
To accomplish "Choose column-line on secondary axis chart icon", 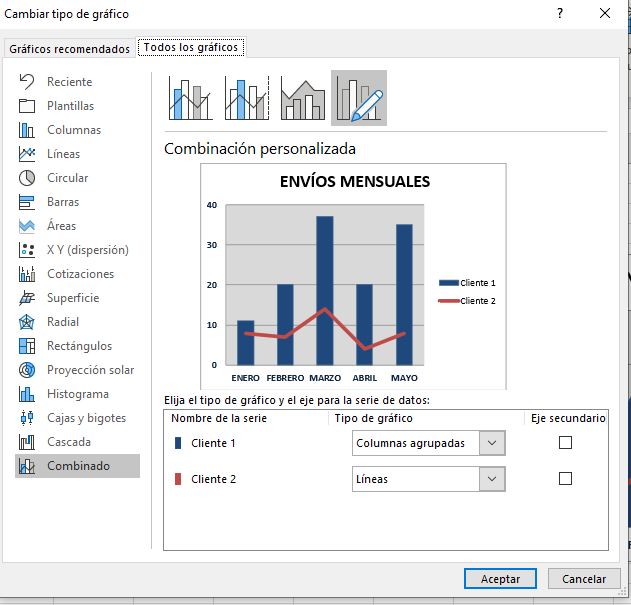I will [246, 98].
